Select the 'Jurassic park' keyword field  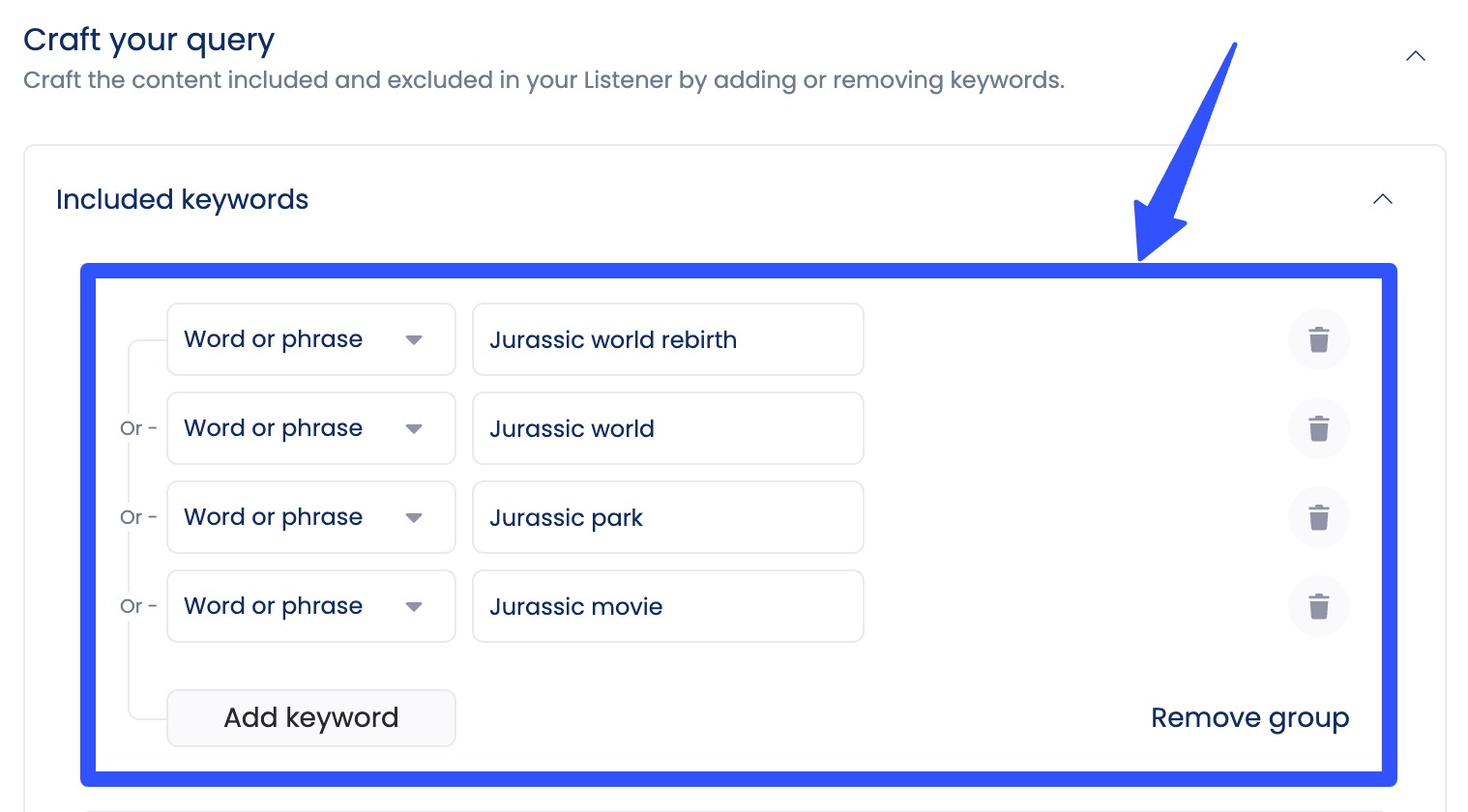click(667, 517)
